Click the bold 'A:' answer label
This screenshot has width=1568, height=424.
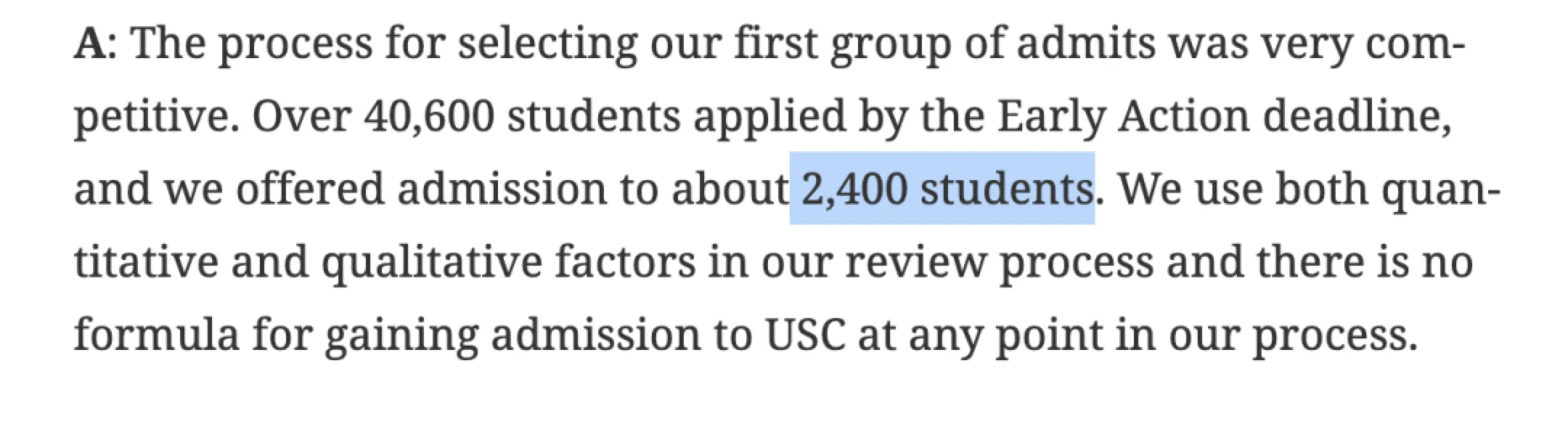coord(91,44)
